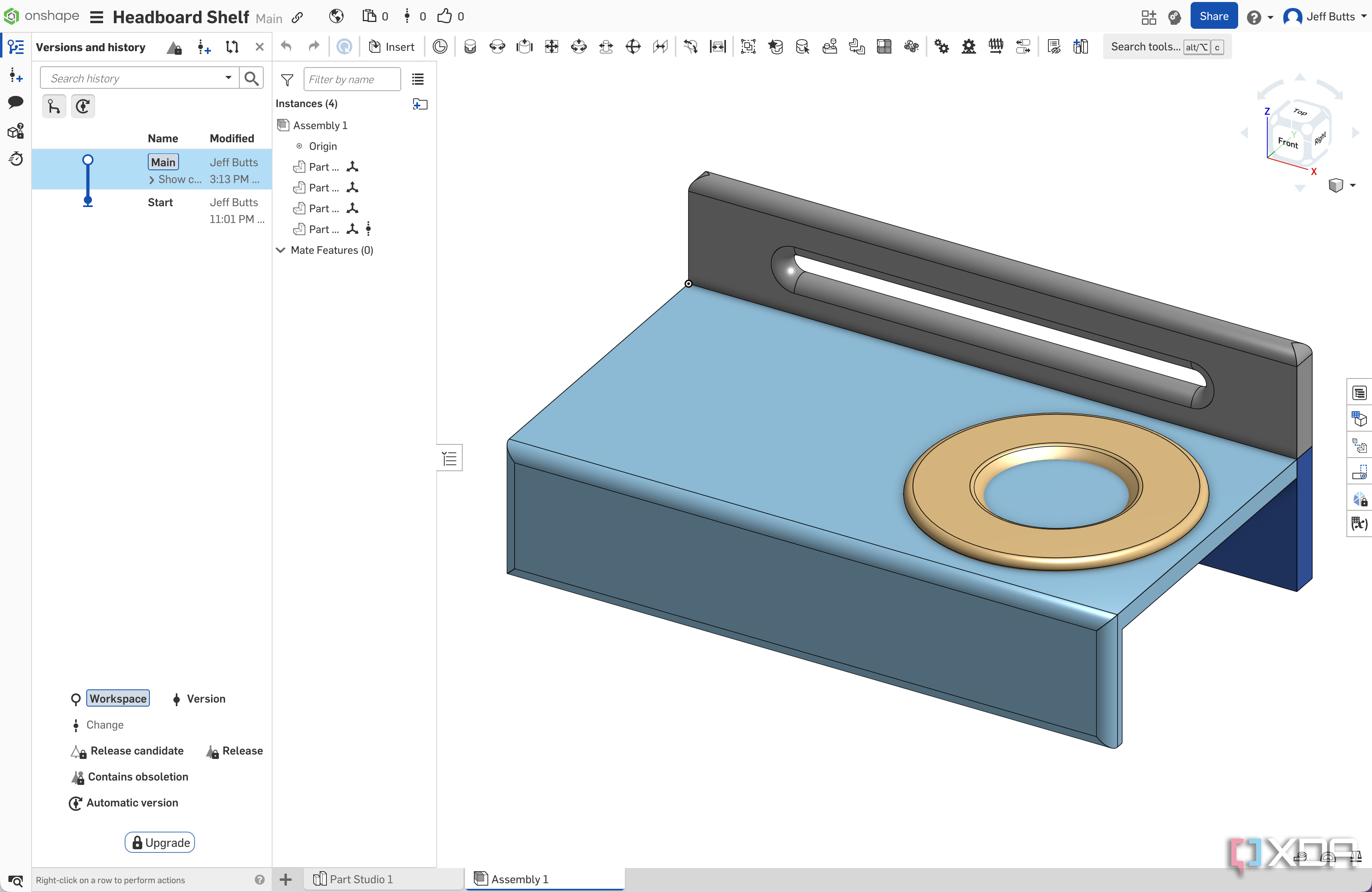Click the Filter by name field
The height and width of the screenshot is (892, 1372).
pos(352,79)
